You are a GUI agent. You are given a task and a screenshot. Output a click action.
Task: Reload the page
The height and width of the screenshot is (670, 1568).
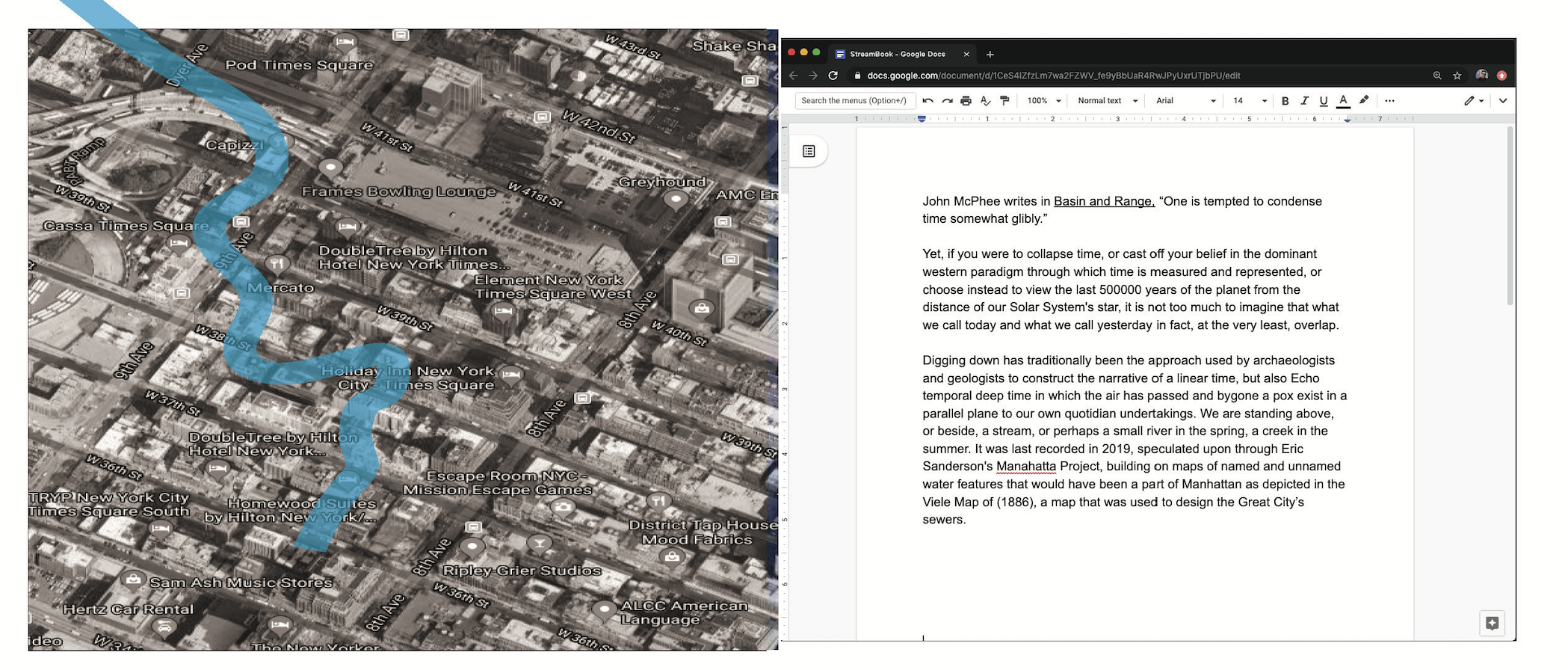pos(833,76)
